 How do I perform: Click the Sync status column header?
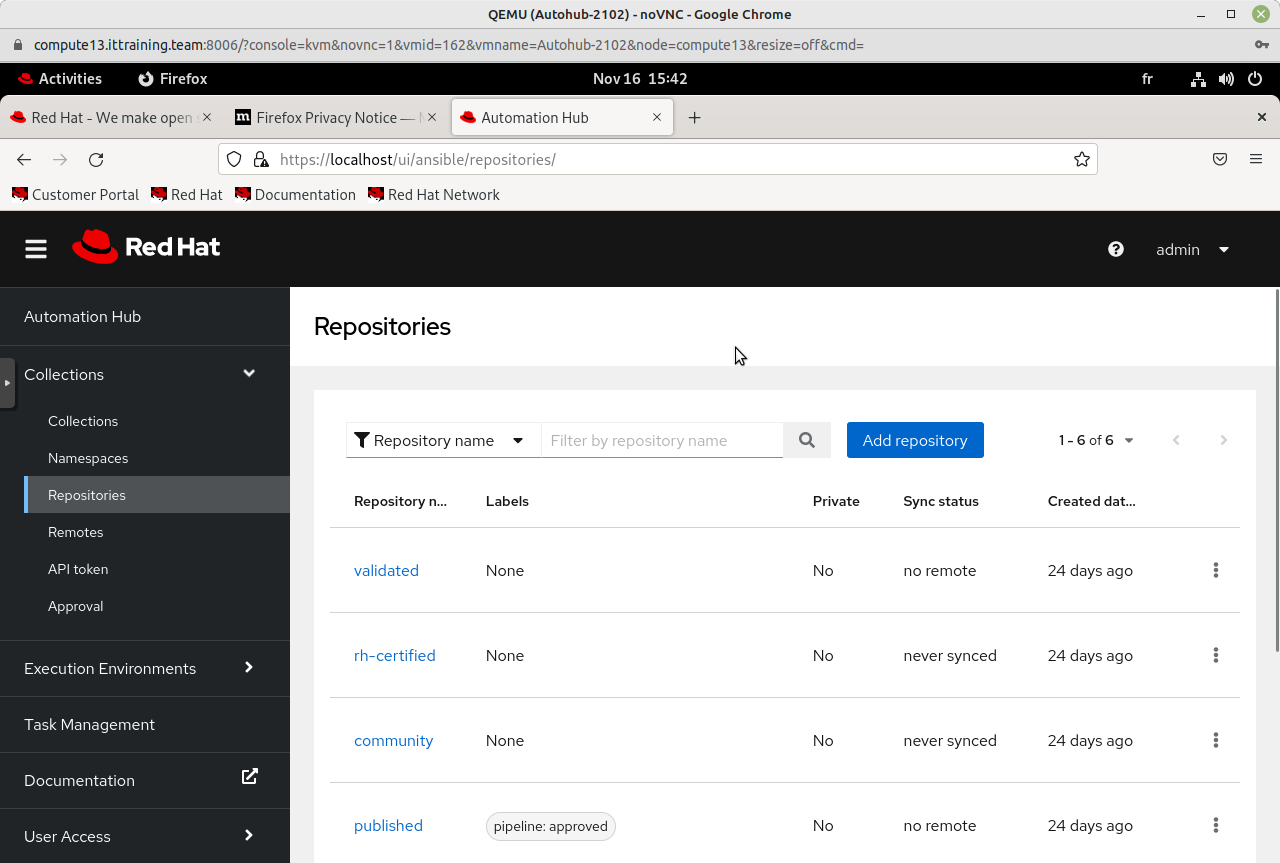point(941,501)
